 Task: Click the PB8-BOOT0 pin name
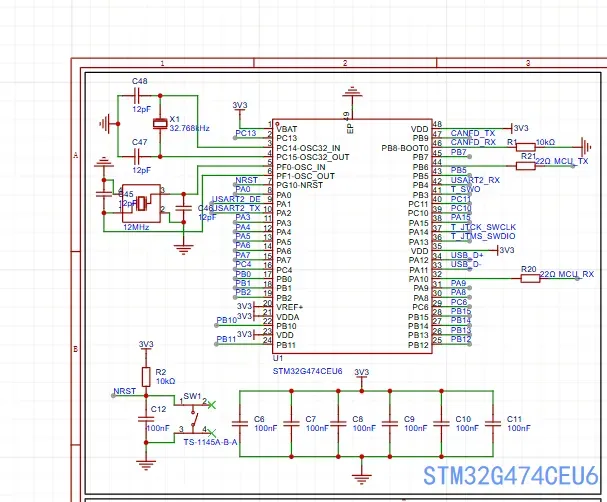405,148
